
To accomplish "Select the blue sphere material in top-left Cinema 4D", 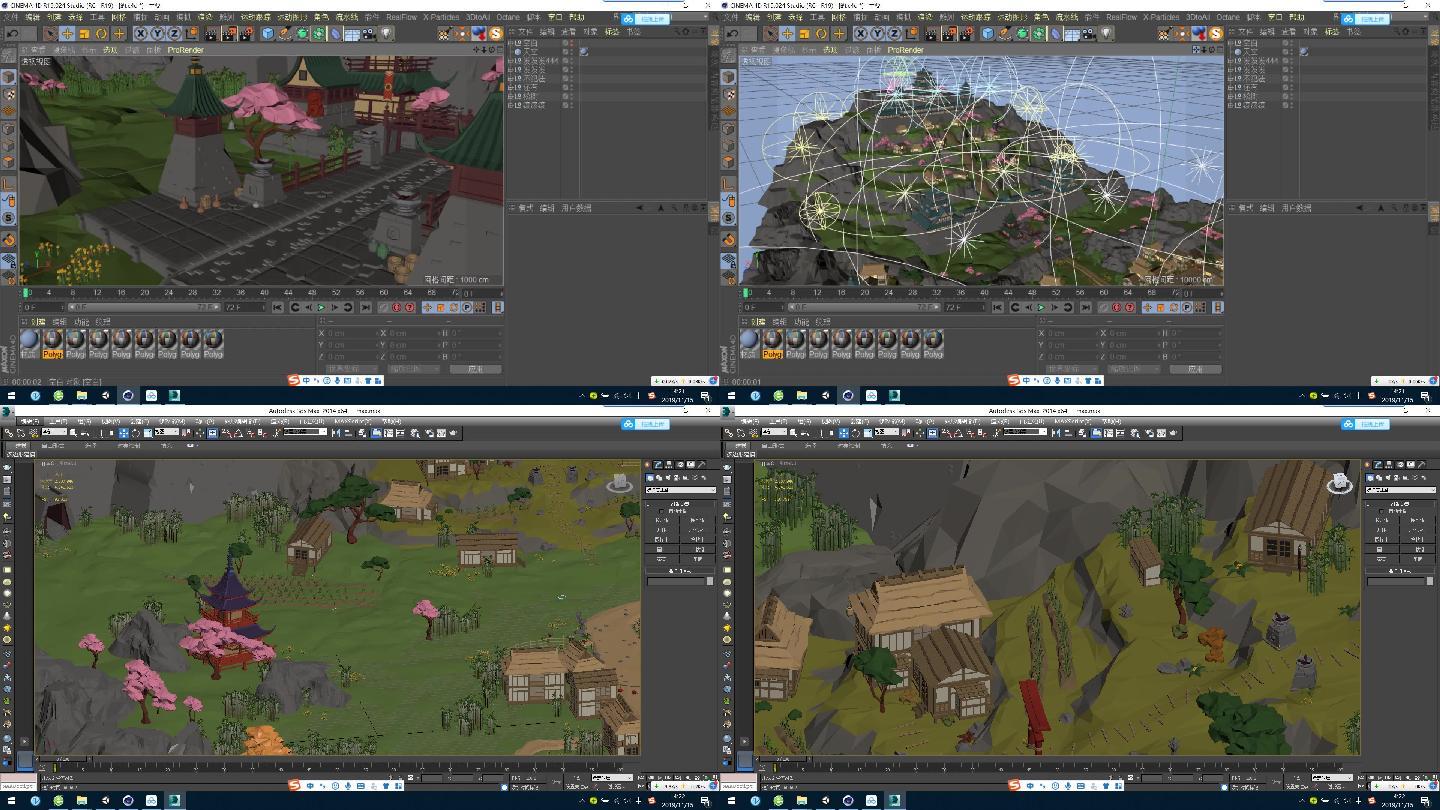I will coord(29,342).
